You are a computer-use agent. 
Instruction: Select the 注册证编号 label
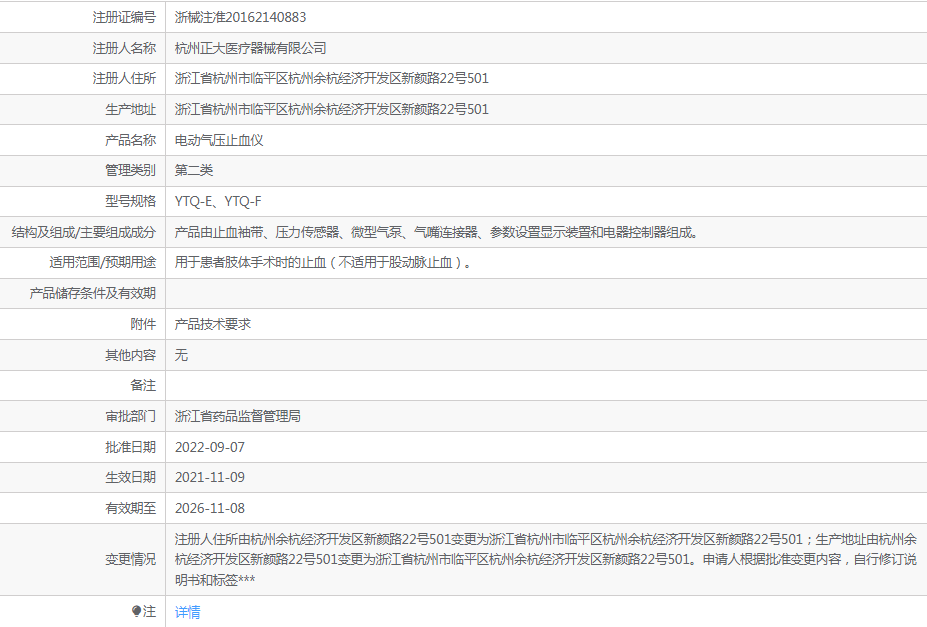pos(124,17)
